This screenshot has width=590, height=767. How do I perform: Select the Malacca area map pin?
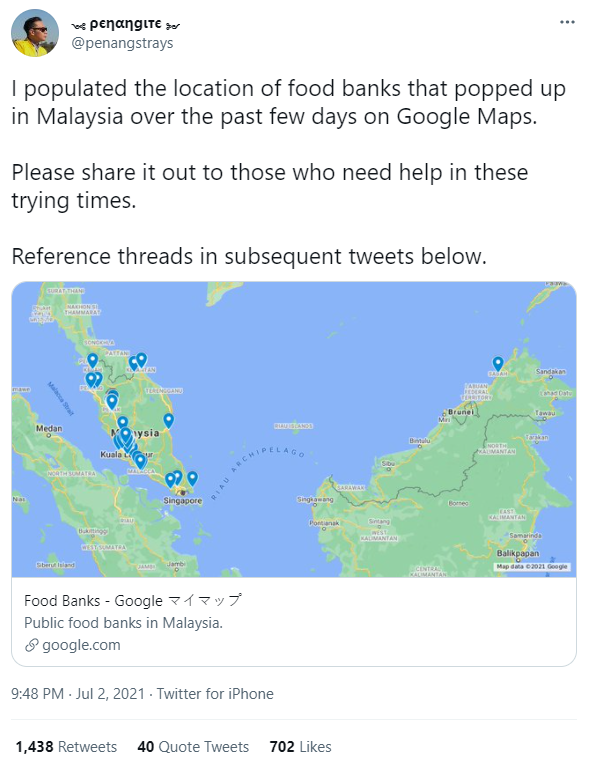point(140,461)
